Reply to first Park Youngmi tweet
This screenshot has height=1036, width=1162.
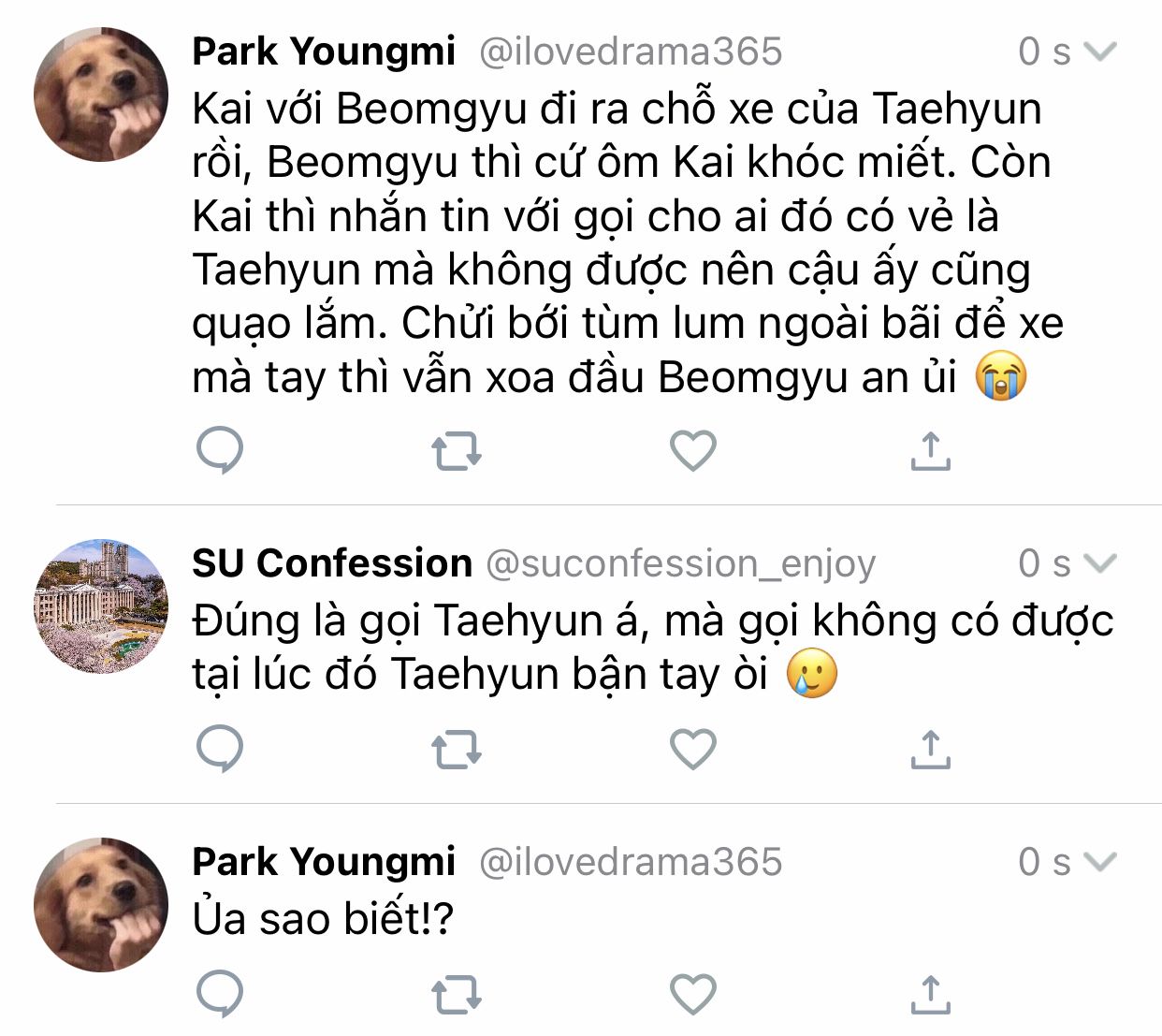pyautogui.click(x=220, y=450)
